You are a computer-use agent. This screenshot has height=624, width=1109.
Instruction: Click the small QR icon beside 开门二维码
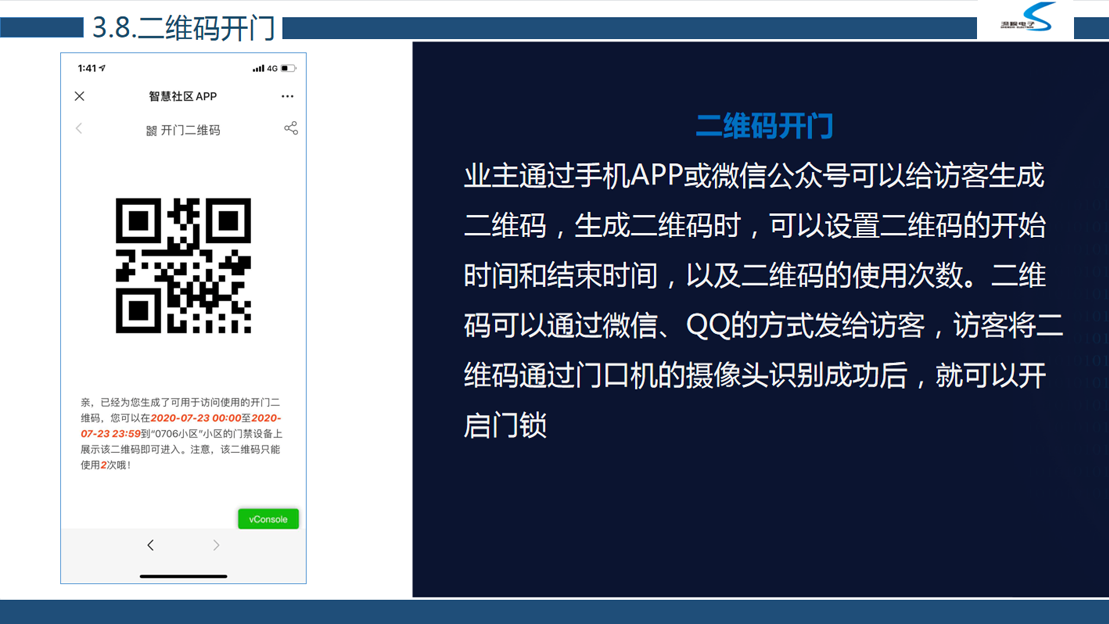click(x=151, y=130)
